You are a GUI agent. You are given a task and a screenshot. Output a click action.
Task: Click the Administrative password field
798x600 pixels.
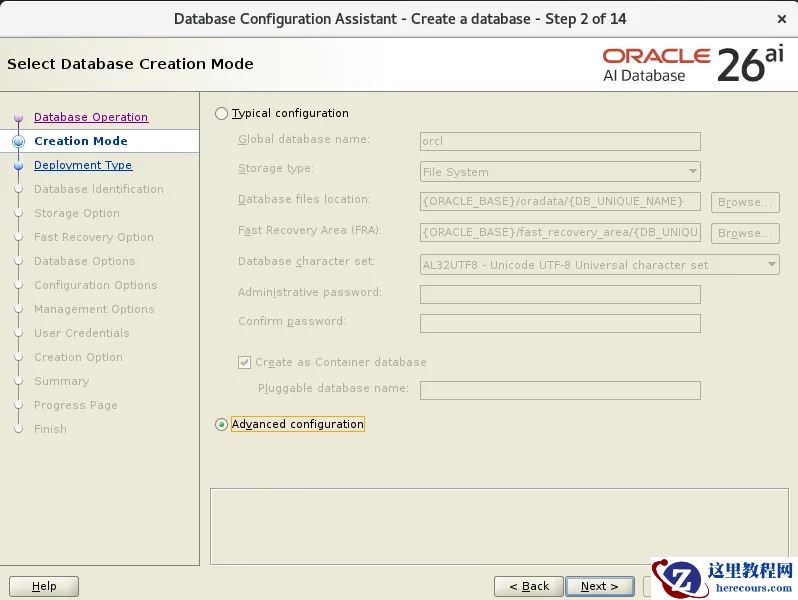tap(560, 295)
